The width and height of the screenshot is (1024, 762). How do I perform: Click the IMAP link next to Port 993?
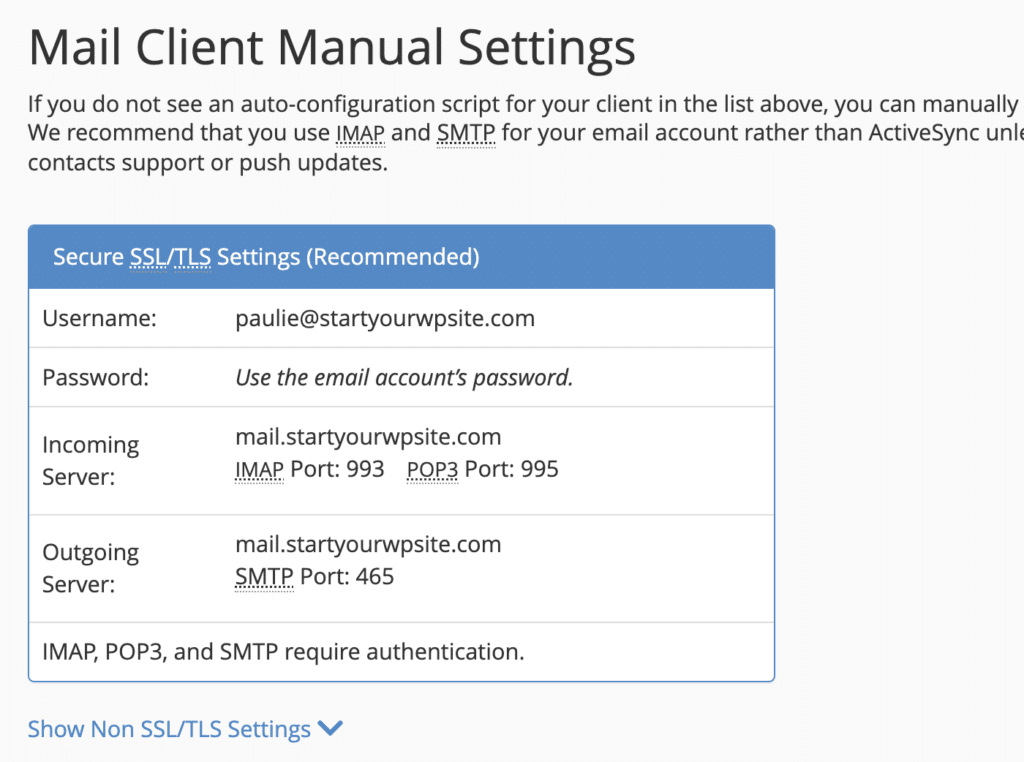point(260,469)
